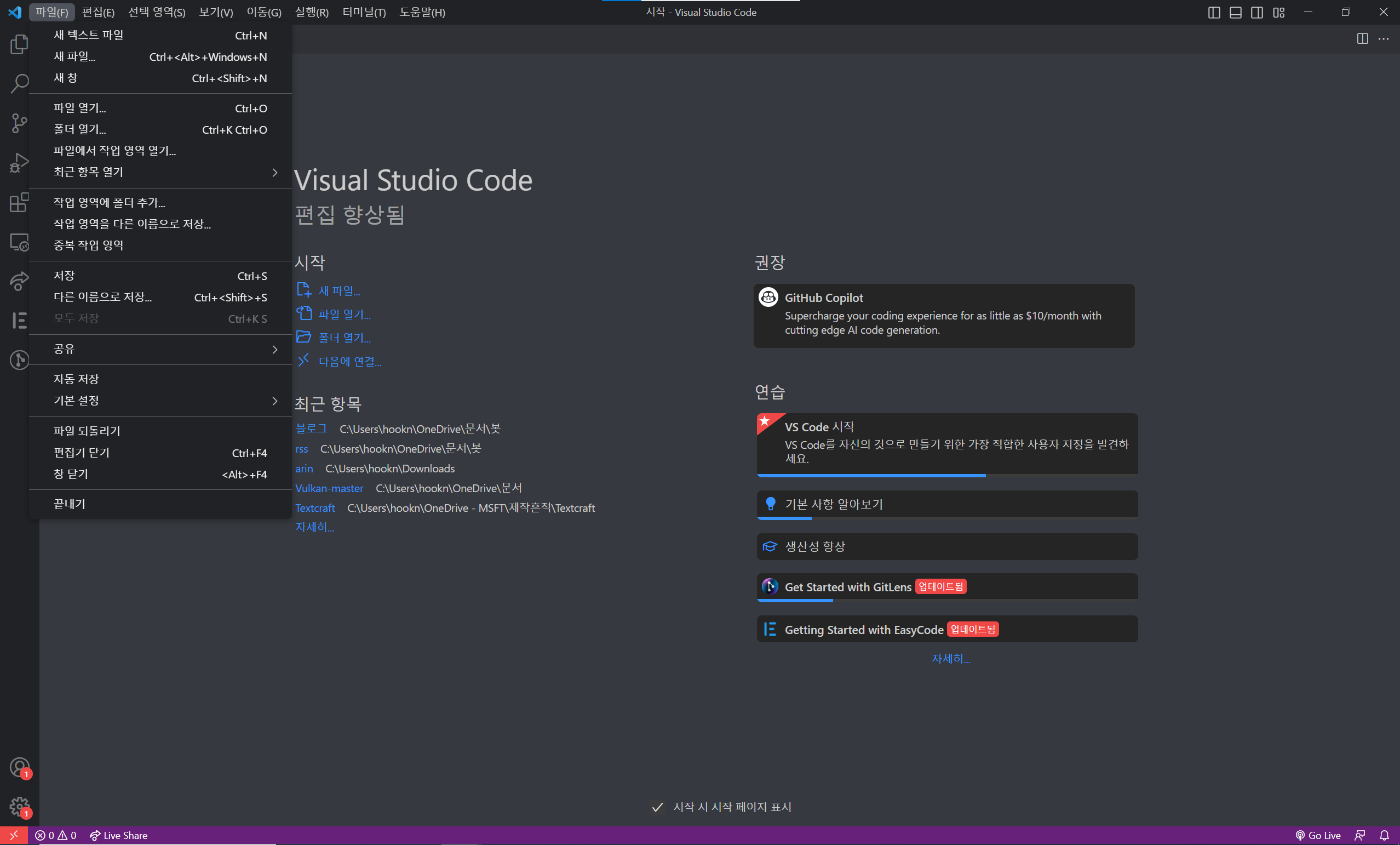1400x845 pixels.
Task: Click VS Code 시작 walkthrough progress card
Action: pyautogui.click(x=946, y=443)
